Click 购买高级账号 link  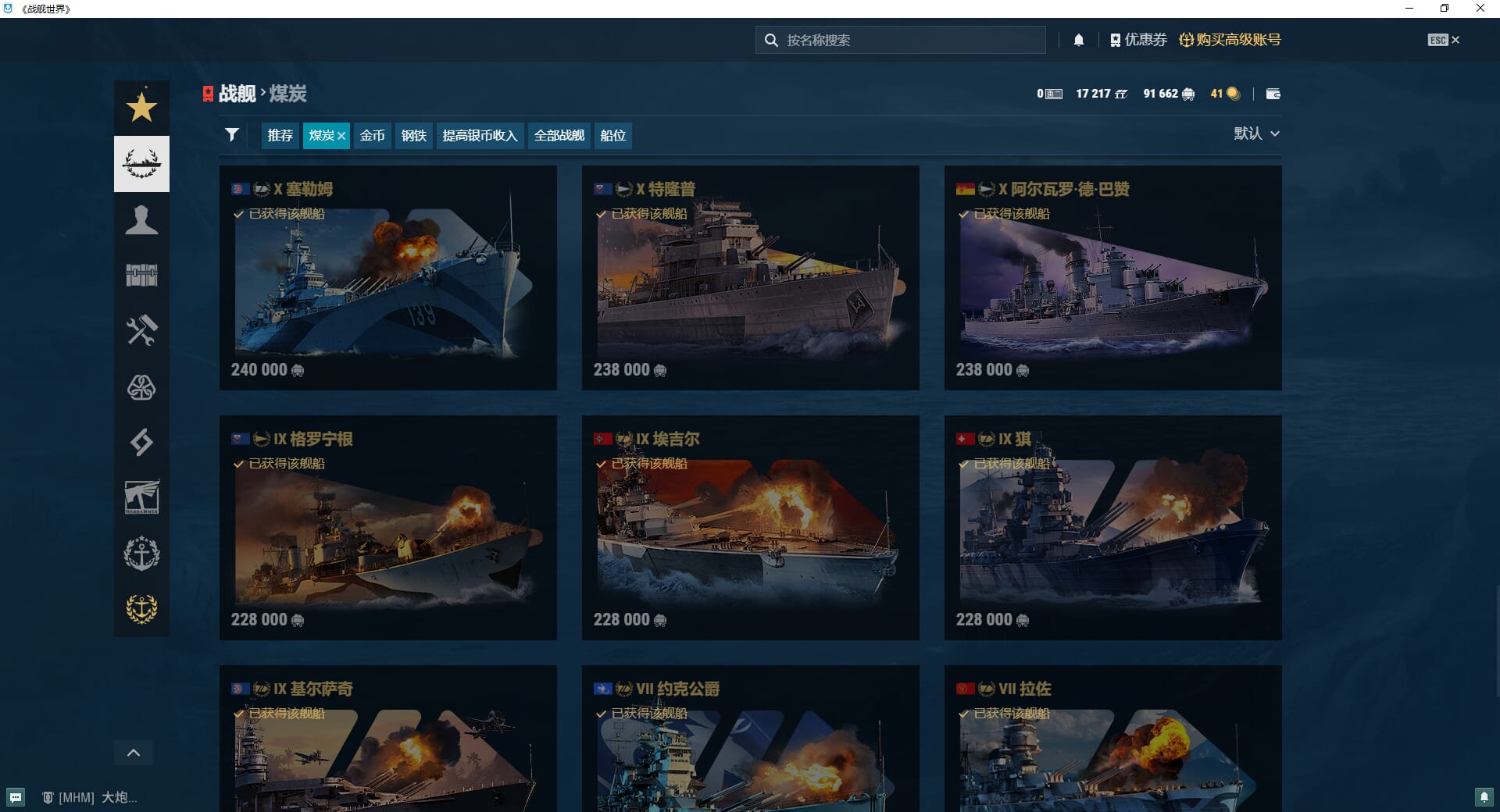[x=1230, y=40]
